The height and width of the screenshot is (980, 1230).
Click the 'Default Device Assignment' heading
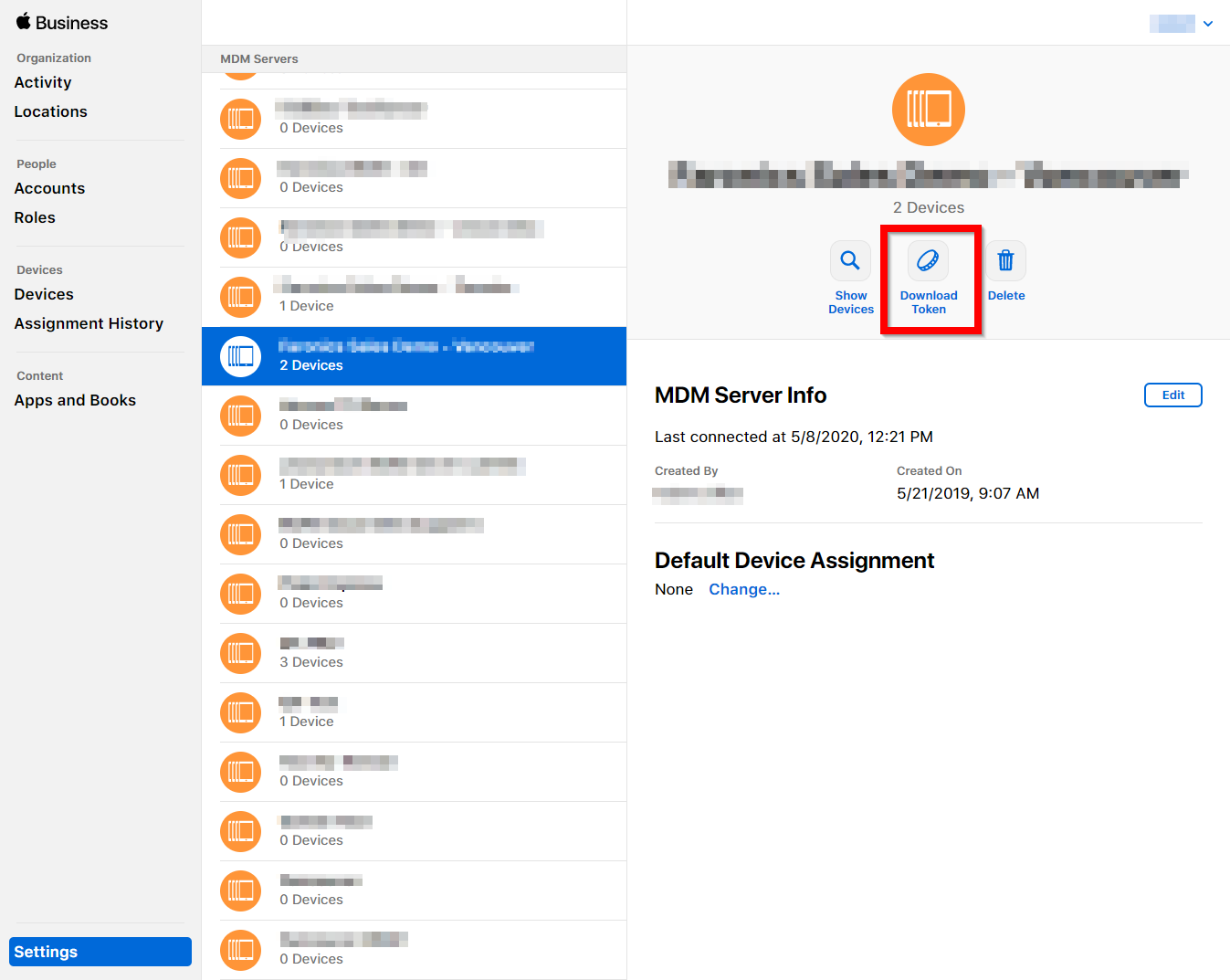(794, 561)
